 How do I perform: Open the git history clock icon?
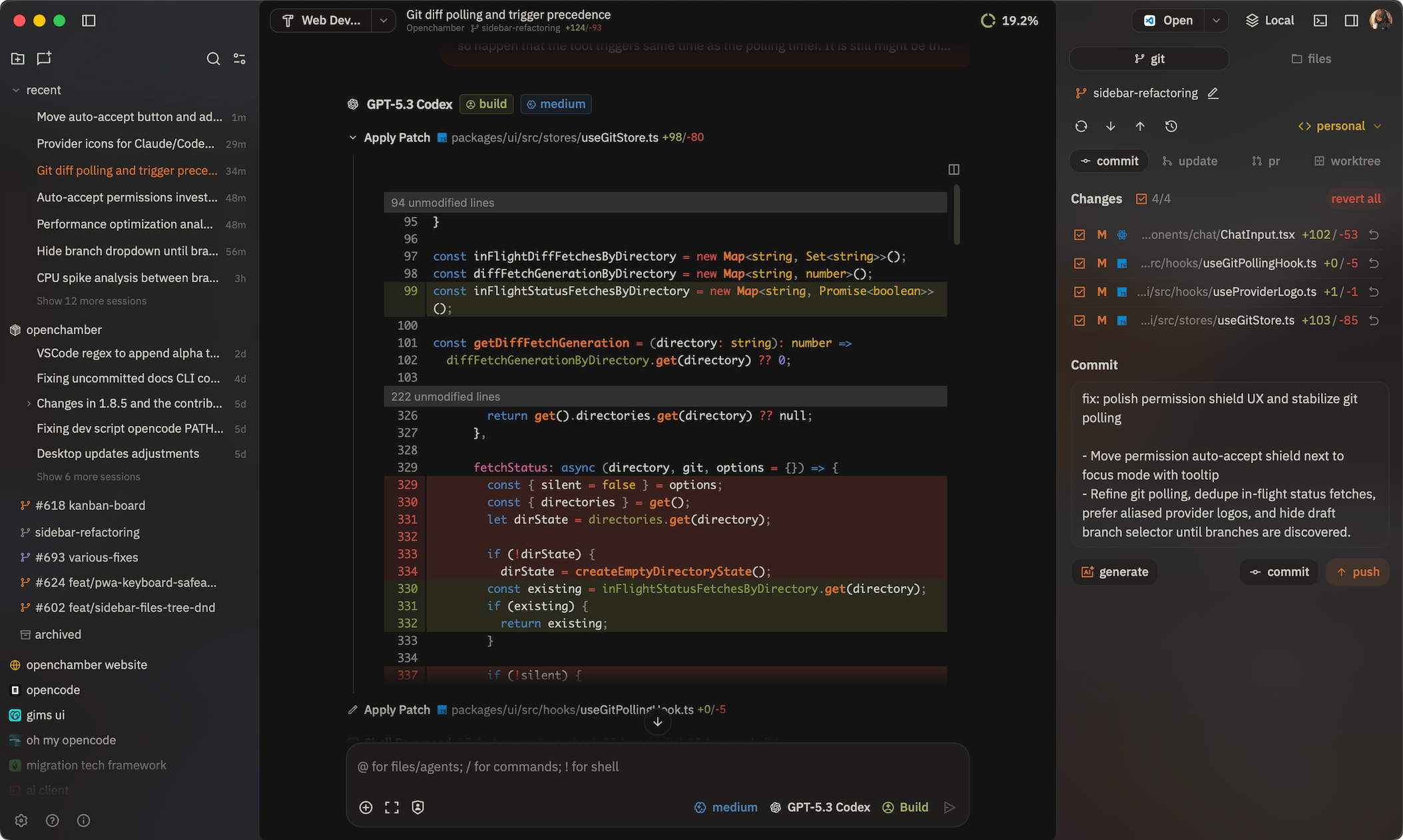coord(1171,126)
